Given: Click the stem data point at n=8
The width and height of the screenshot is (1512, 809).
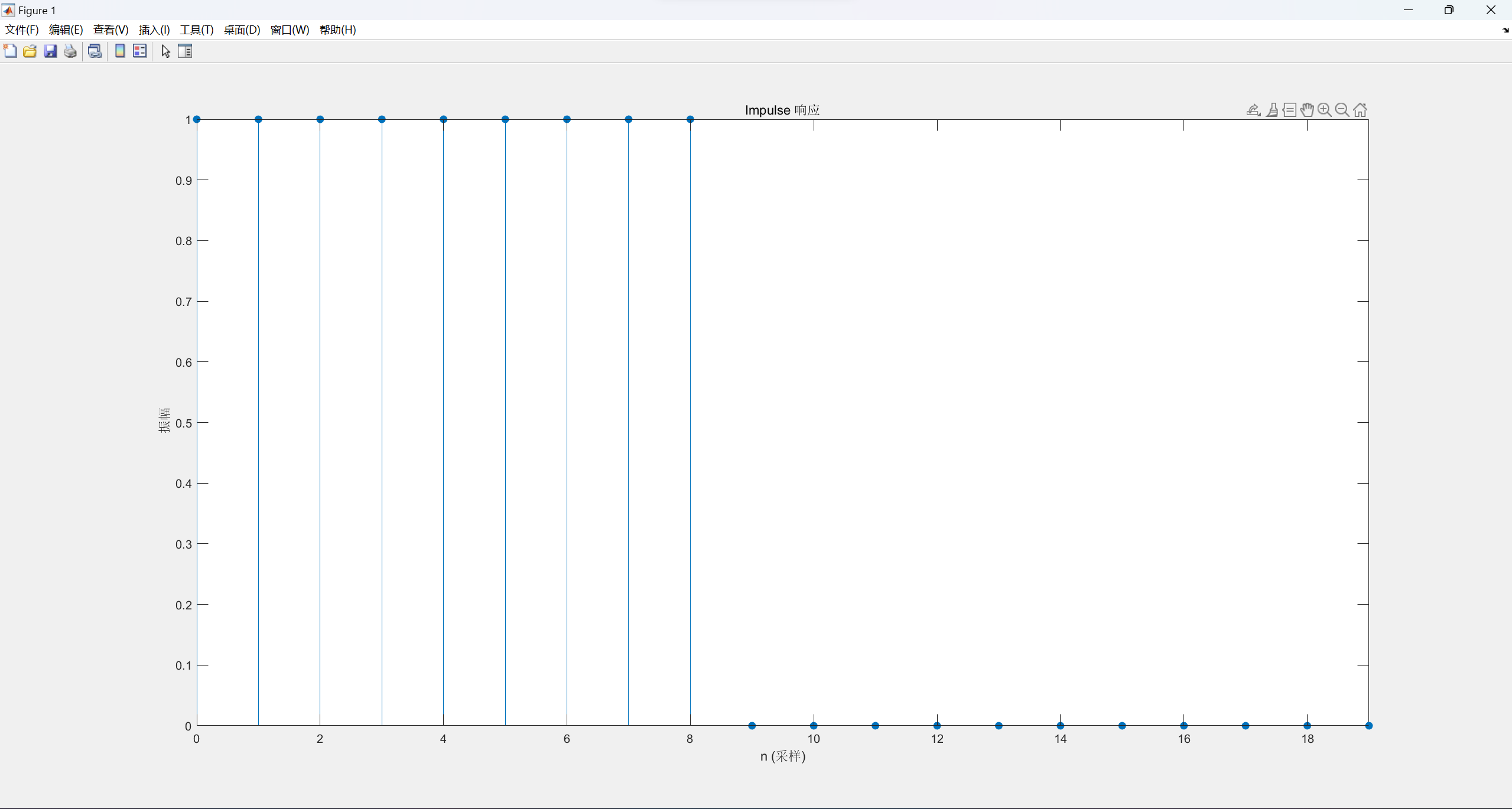Looking at the screenshot, I should pyautogui.click(x=690, y=119).
